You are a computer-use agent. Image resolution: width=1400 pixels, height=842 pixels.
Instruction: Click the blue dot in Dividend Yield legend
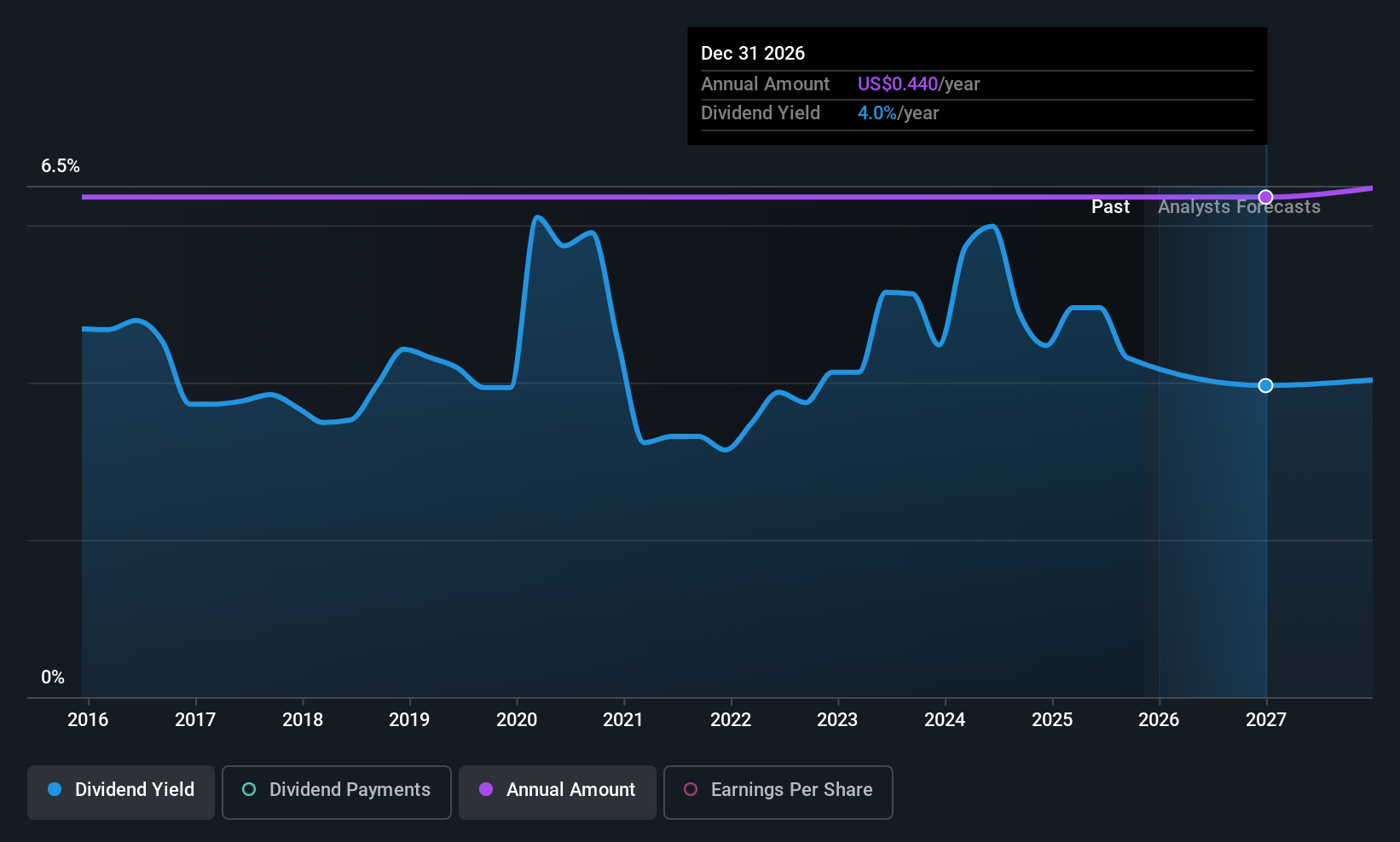tap(55, 790)
